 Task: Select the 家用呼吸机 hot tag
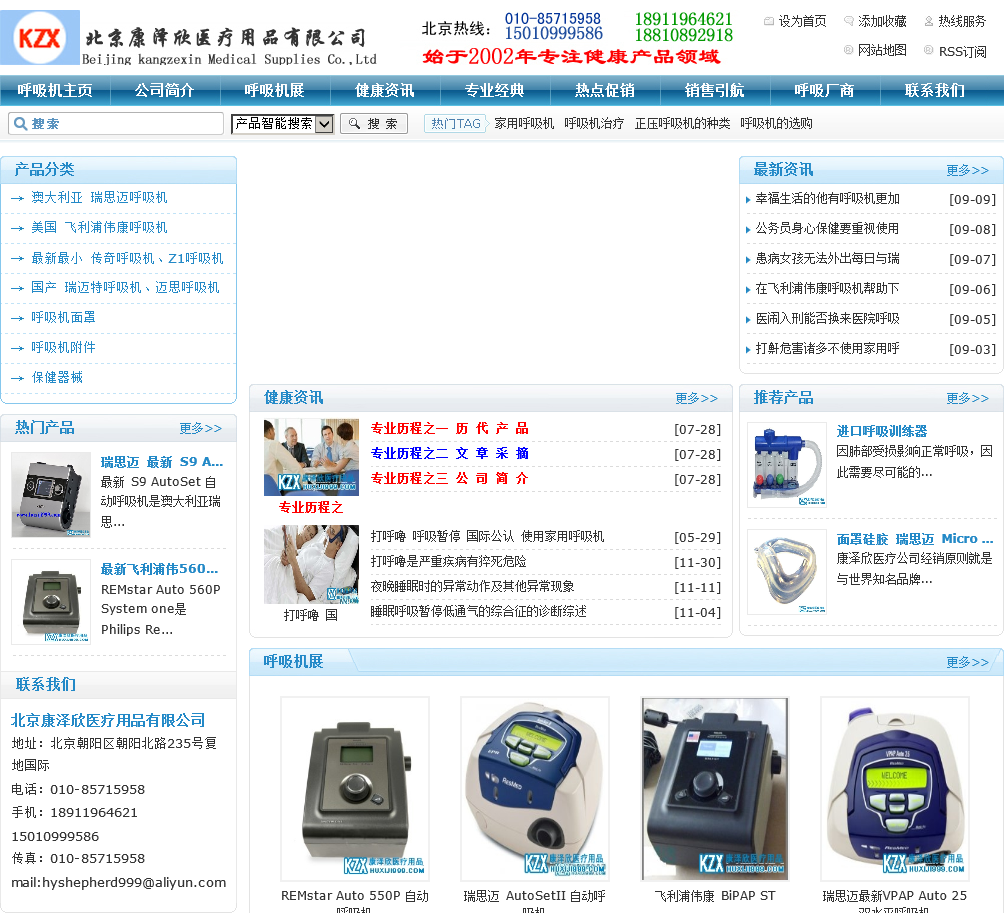tap(524, 124)
